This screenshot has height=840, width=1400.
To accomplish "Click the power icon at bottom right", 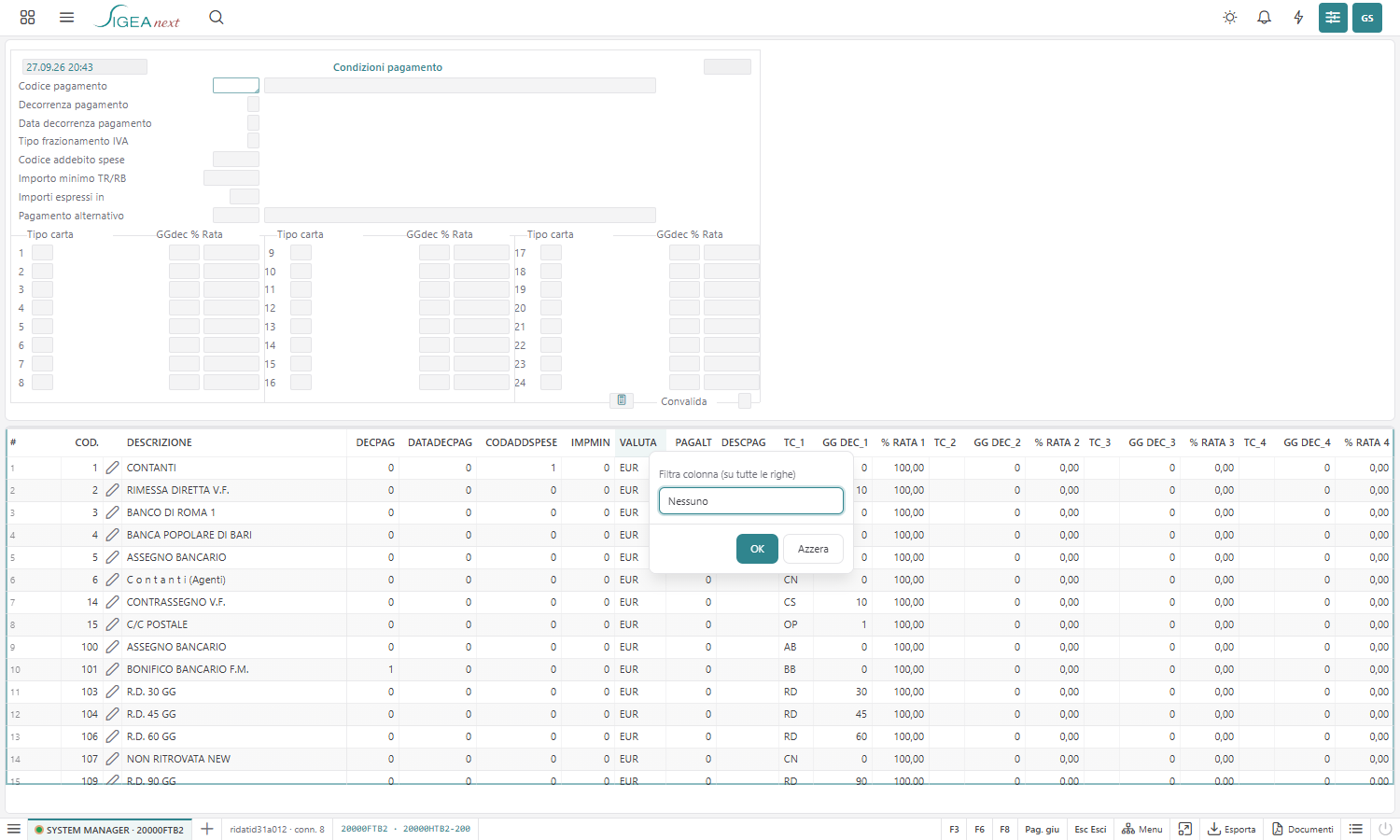I will pos(1385,829).
